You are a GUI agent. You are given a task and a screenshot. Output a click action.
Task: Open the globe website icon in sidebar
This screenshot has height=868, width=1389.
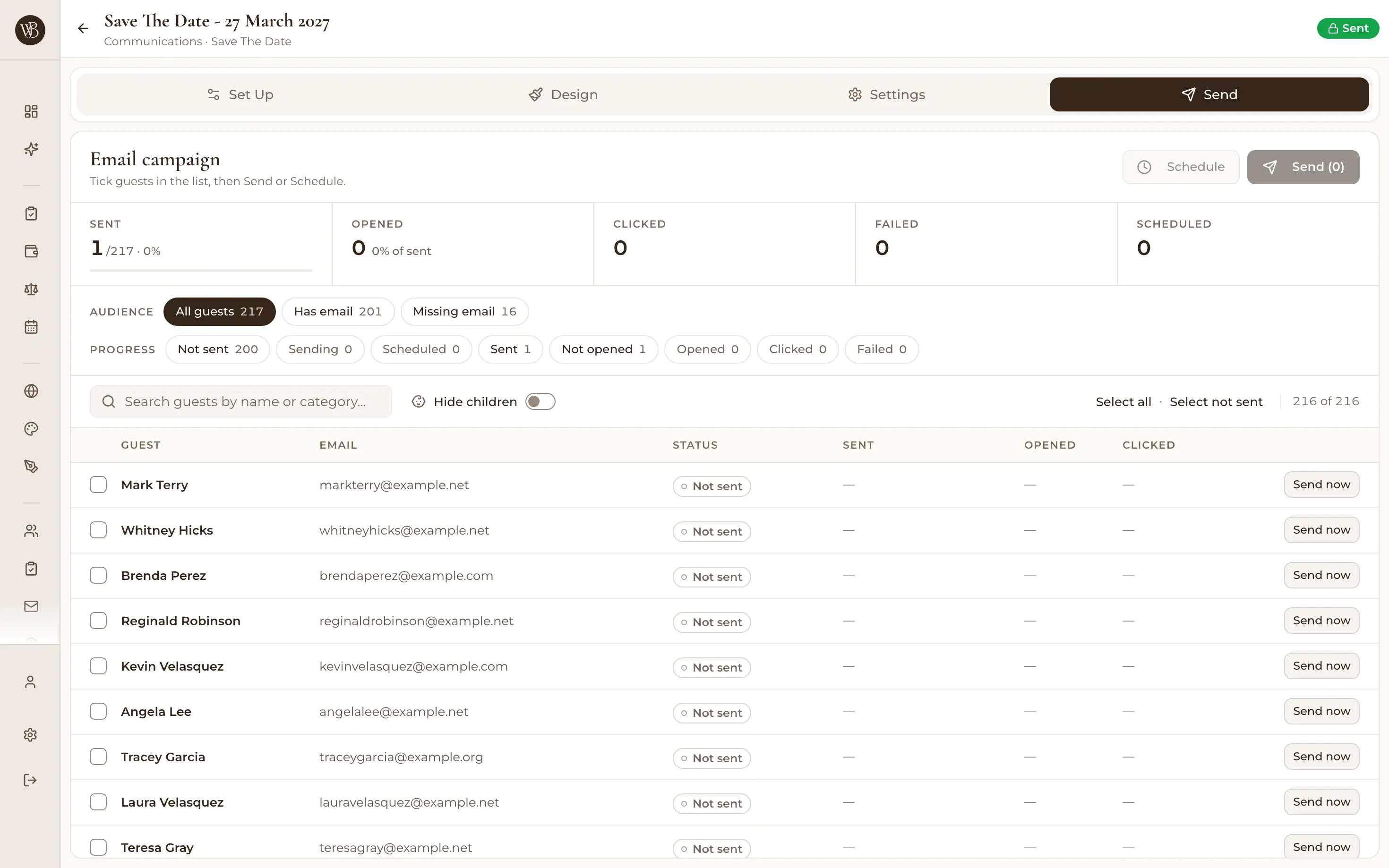pyautogui.click(x=31, y=391)
